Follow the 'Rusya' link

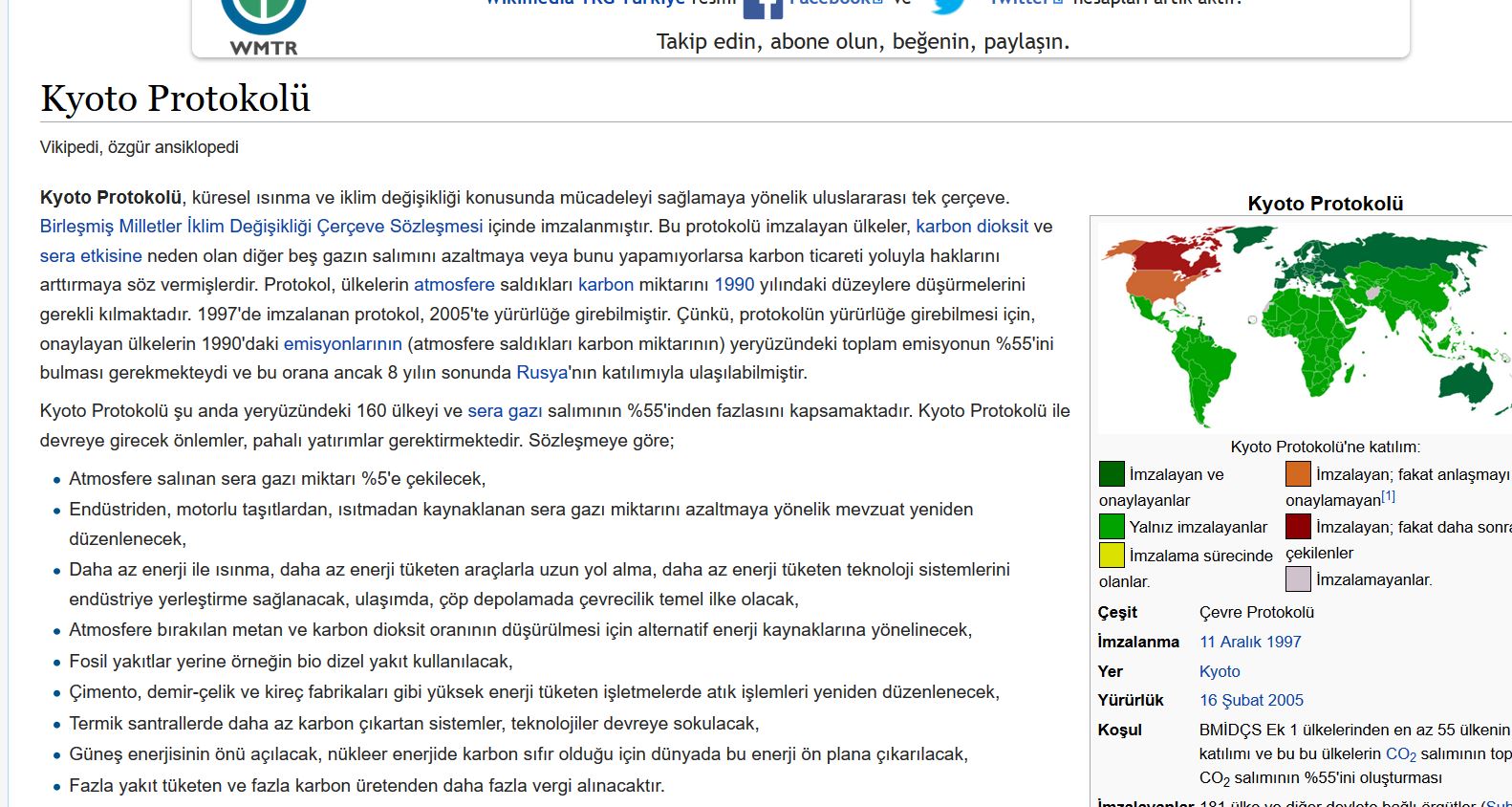(542, 373)
